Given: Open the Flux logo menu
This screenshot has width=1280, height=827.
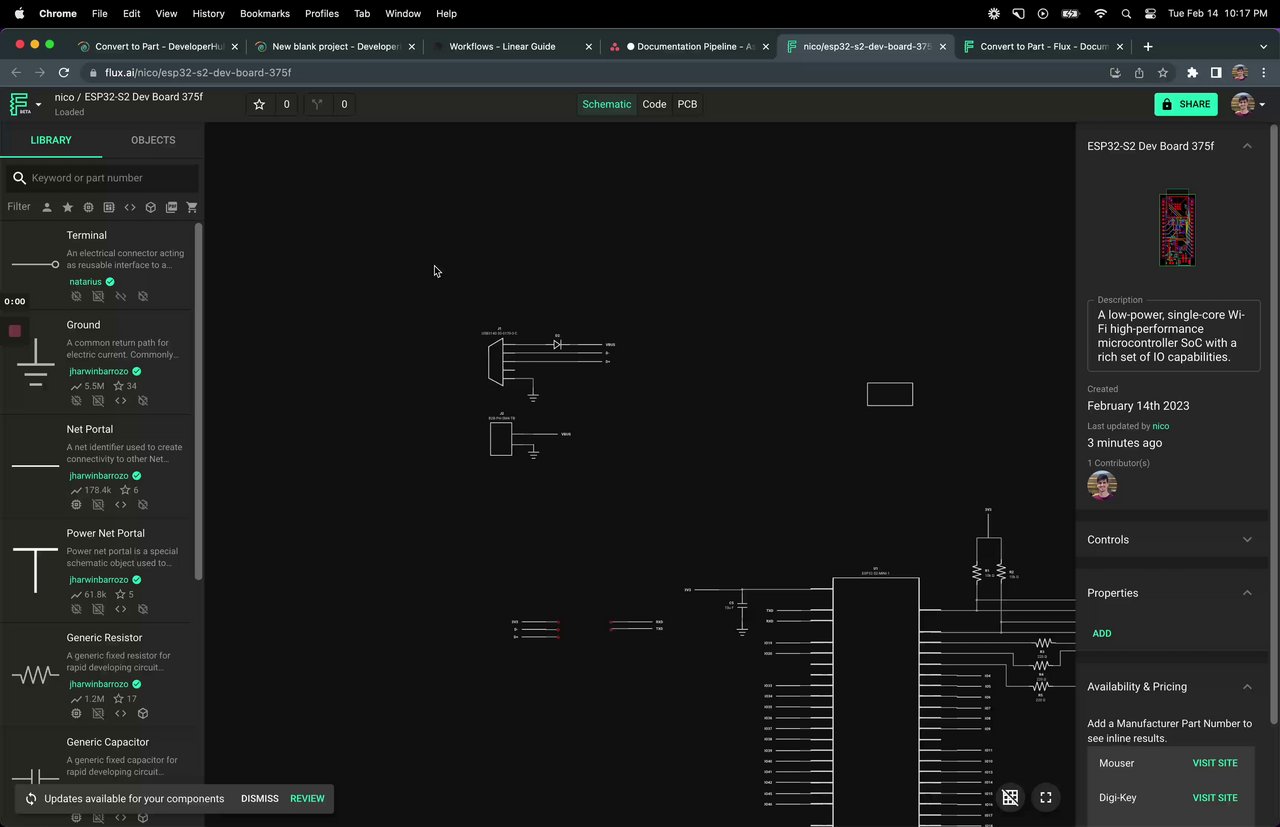Looking at the screenshot, I should [x=20, y=104].
